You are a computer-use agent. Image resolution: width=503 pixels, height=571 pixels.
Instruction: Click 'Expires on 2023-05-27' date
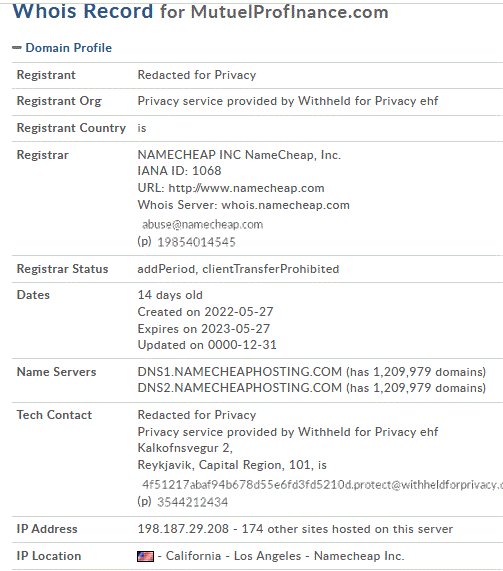(x=204, y=328)
